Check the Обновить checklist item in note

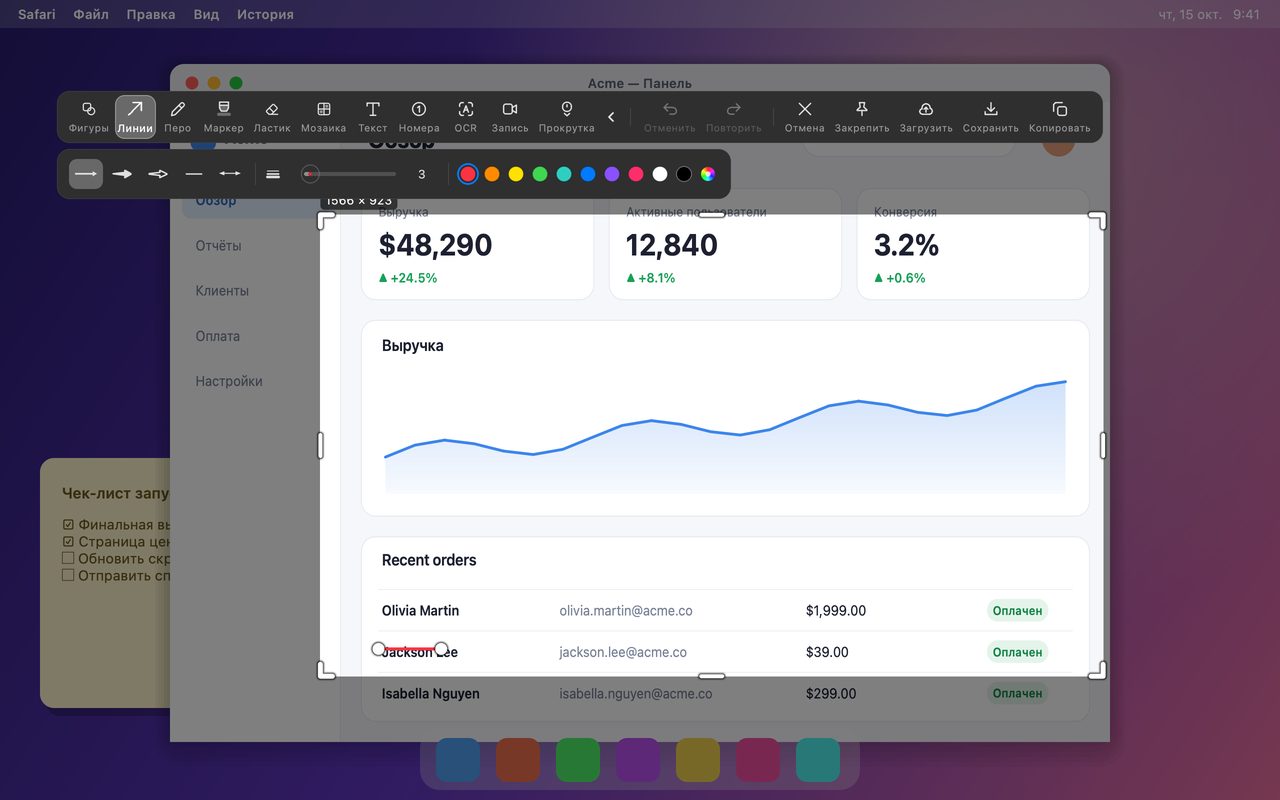[68, 558]
